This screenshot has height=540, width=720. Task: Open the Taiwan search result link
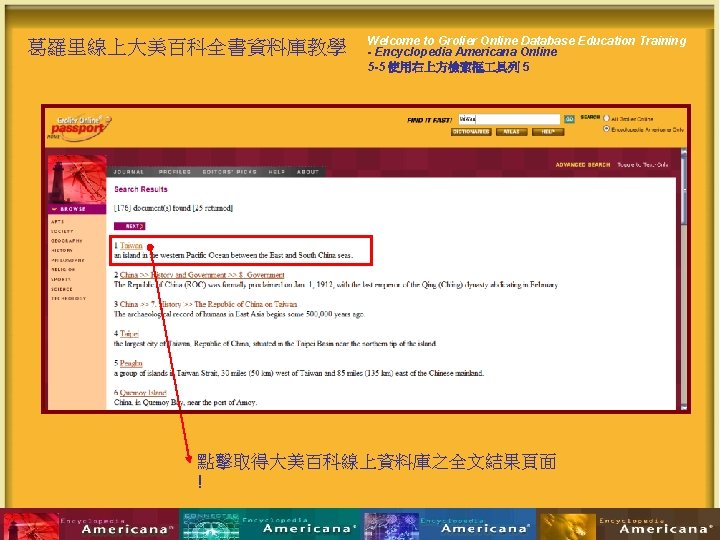click(x=131, y=246)
